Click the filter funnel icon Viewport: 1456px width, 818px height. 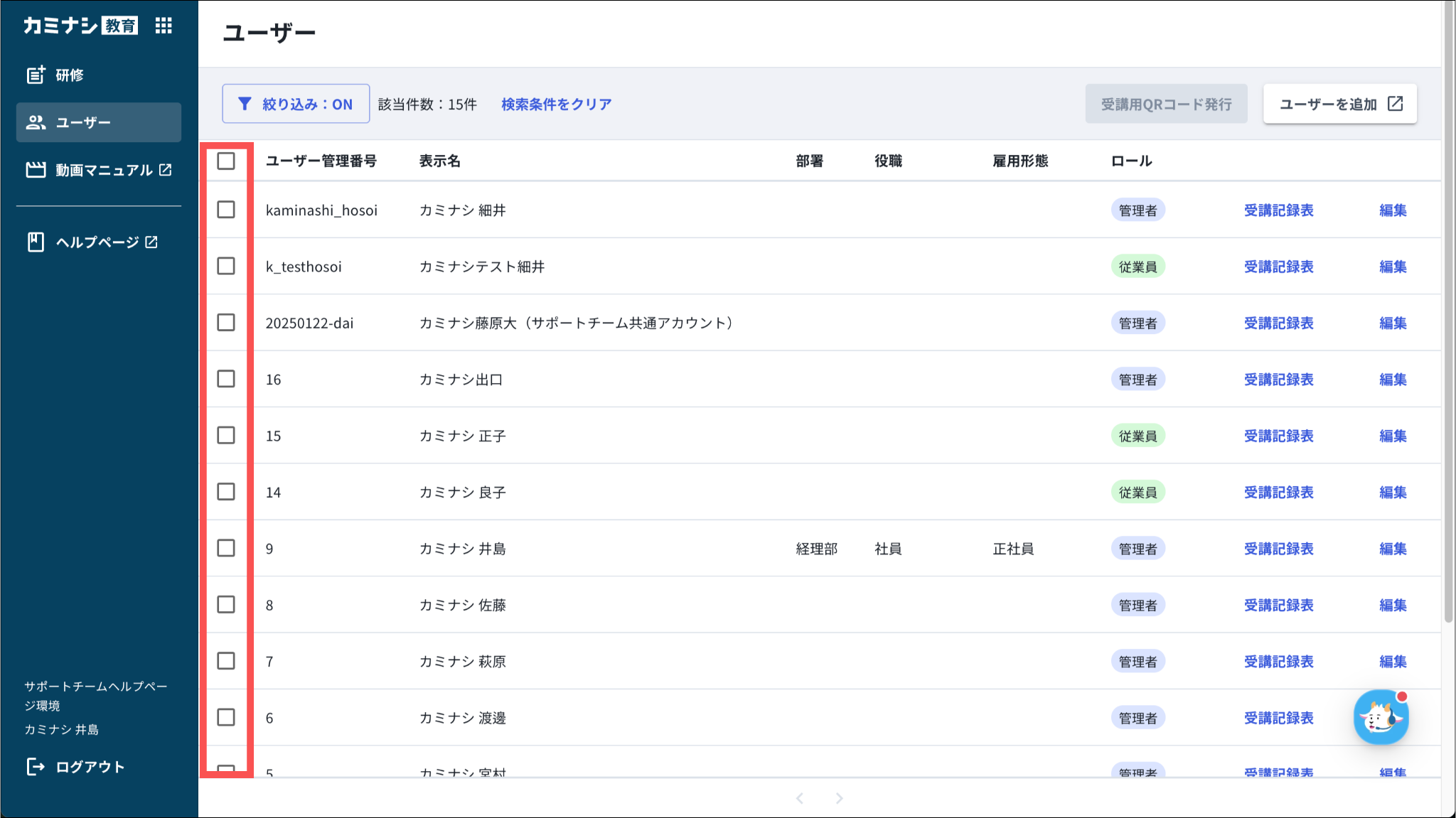click(245, 104)
